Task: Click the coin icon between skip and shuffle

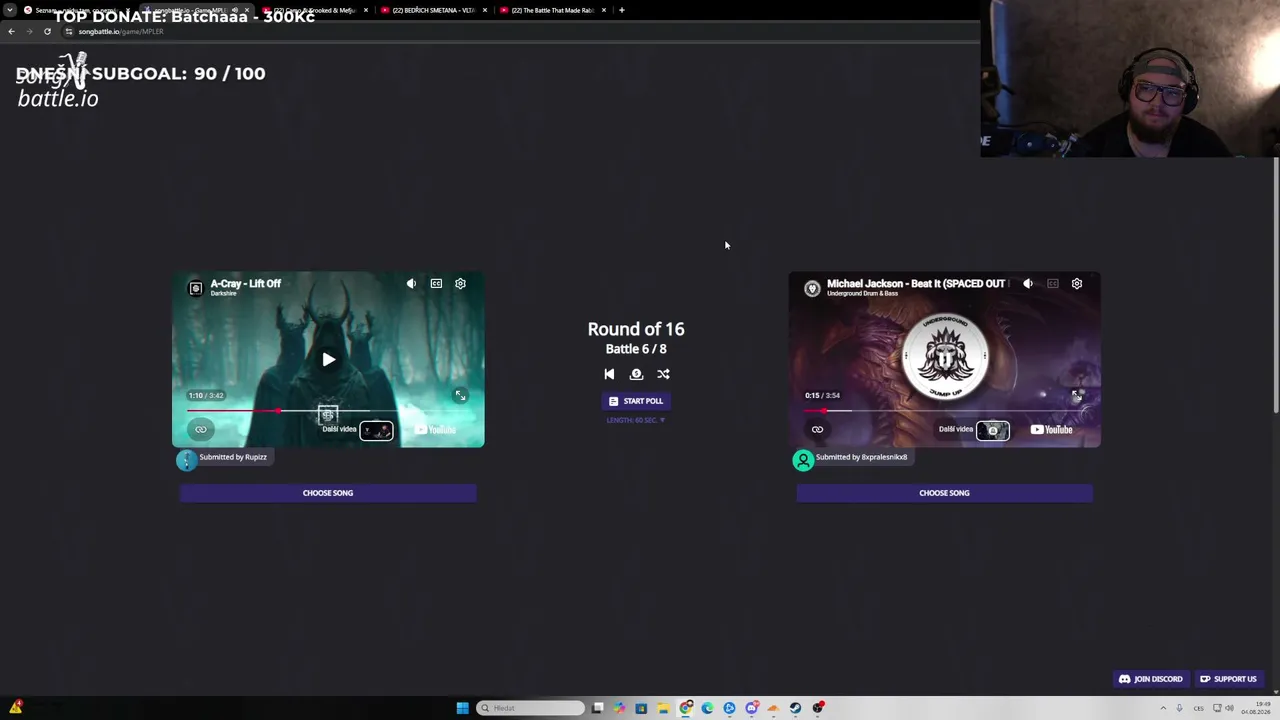Action: point(636,374)
